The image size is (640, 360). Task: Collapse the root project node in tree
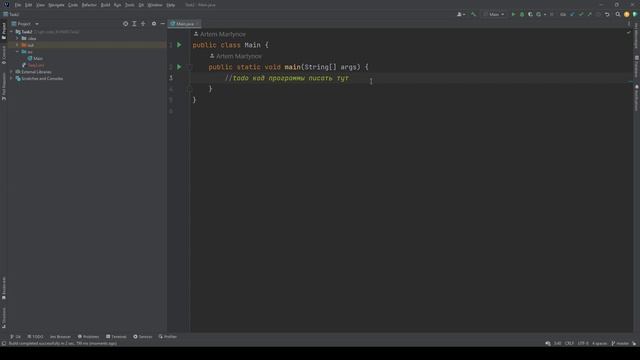(12, 31)
